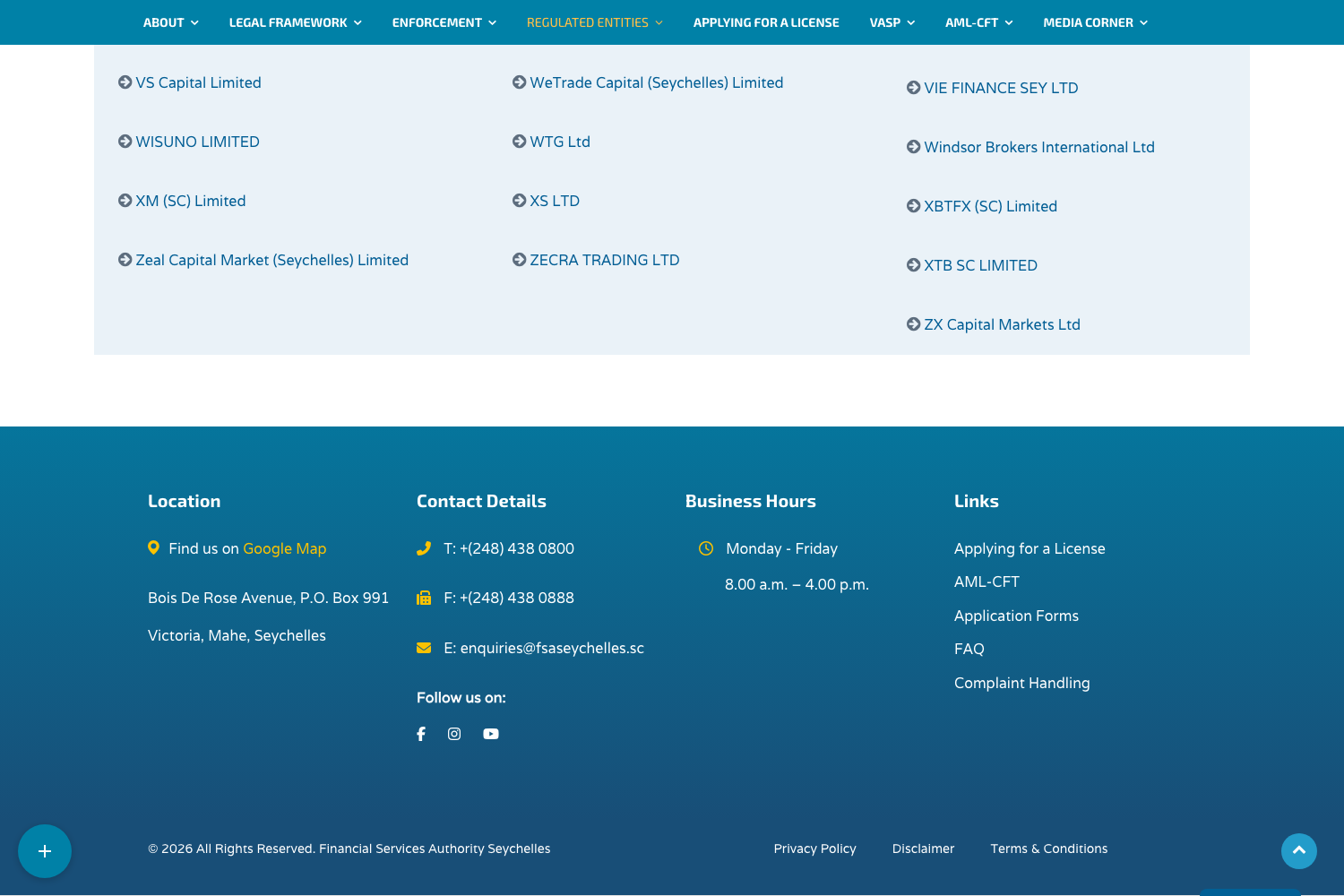Open the XM (SC) Limited entry
The height and width of the screenshot is (896, 1344).
[191, 201]
